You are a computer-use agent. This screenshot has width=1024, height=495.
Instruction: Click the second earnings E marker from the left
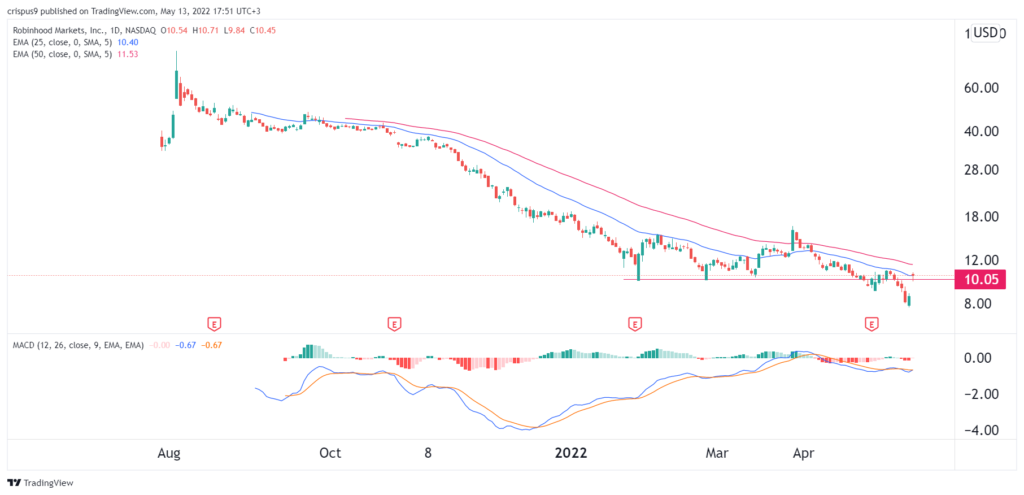click(x=394, y=324)
